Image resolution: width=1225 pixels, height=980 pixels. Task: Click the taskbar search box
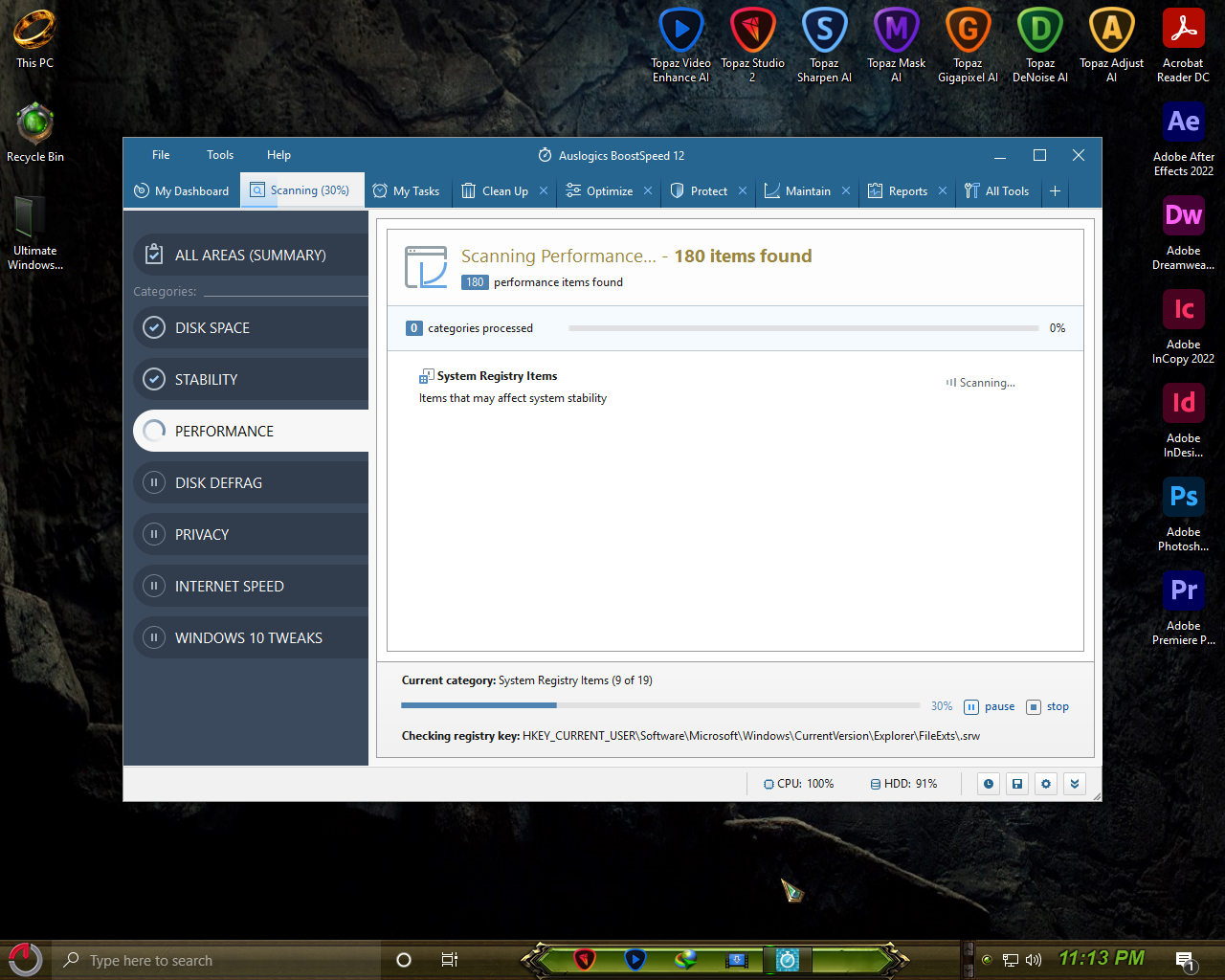(x=215, y=960)
